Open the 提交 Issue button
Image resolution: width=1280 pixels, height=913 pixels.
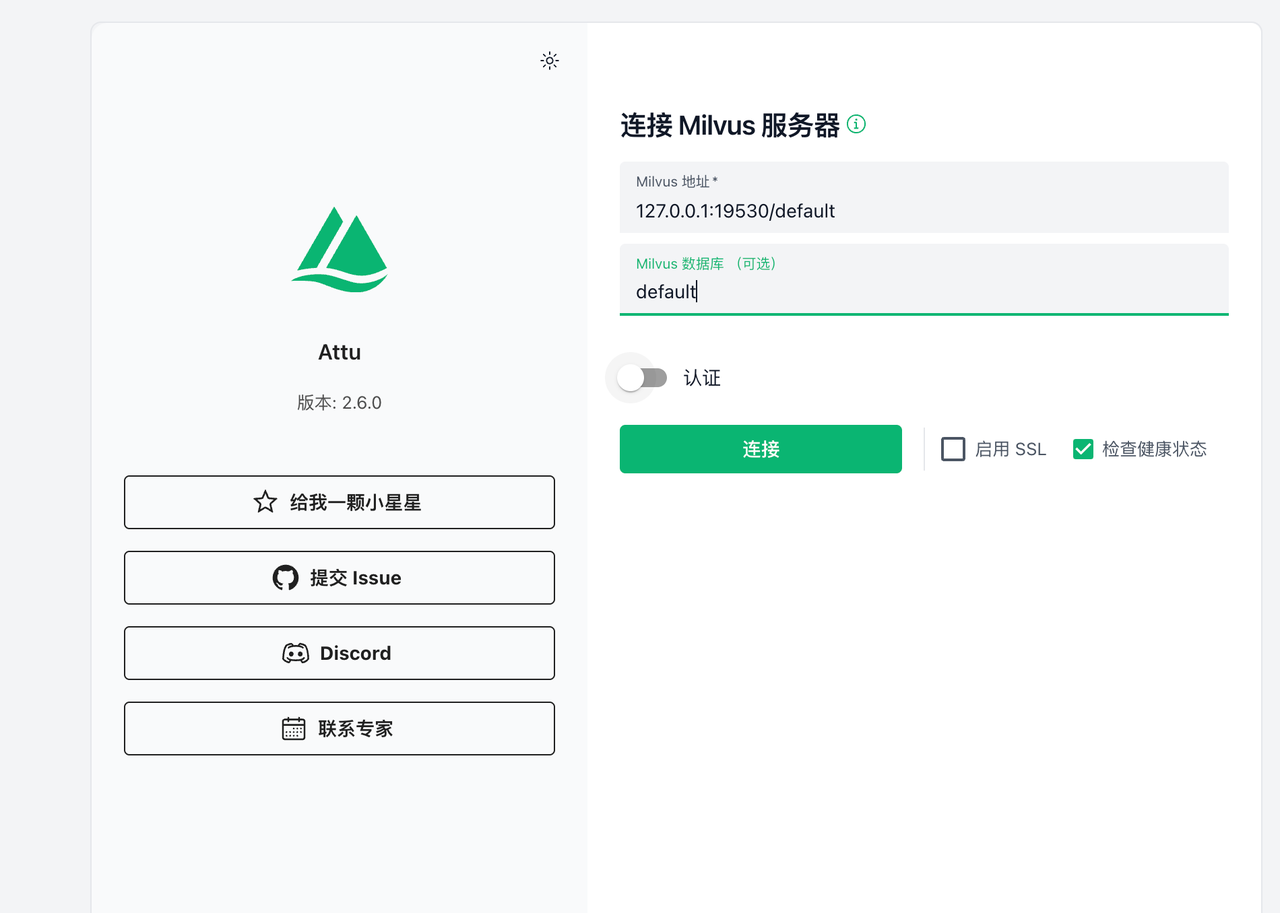[x=339, y=578]
